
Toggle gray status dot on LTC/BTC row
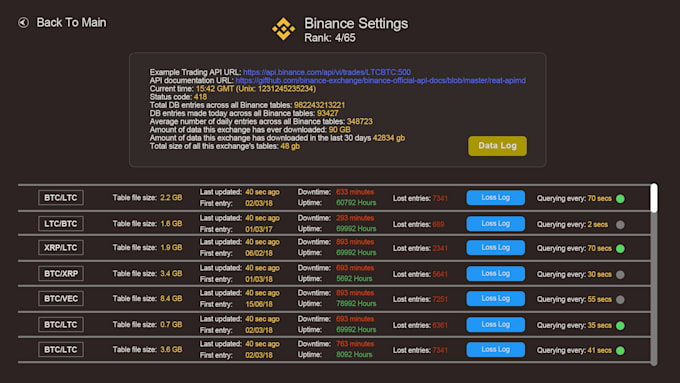point(621,225)
